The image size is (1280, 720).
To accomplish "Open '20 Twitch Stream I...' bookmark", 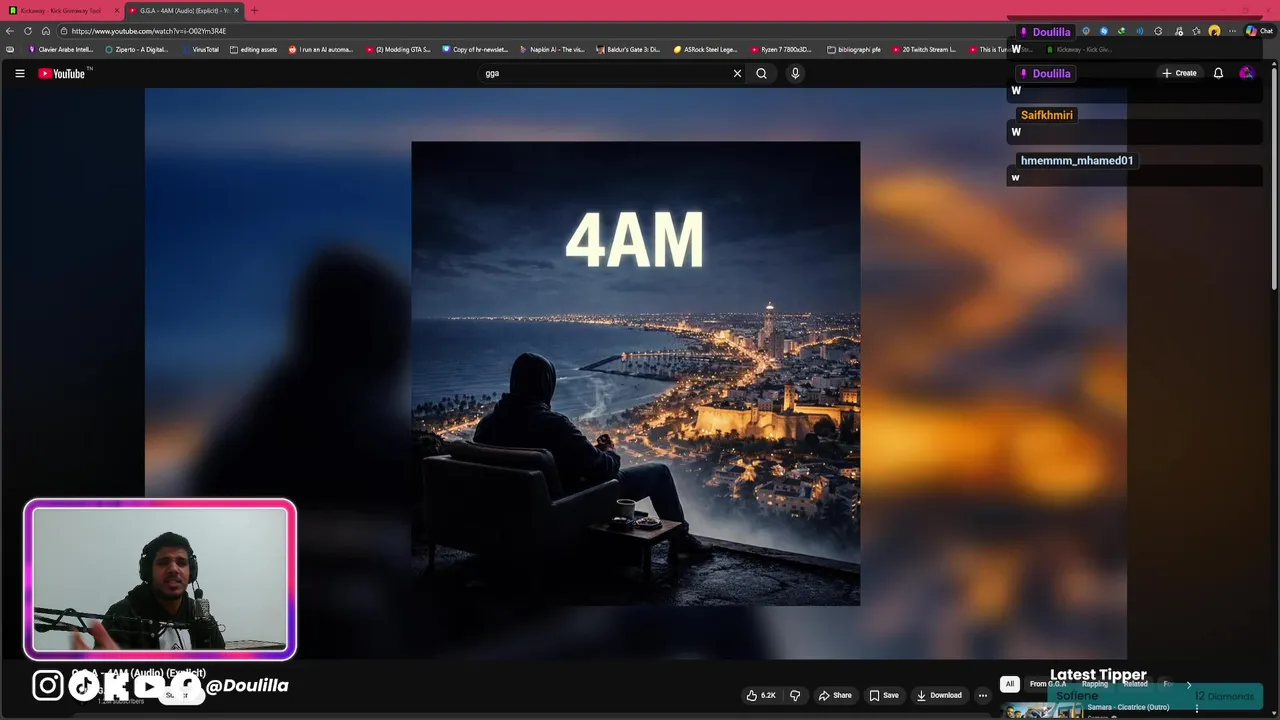I will coord(924,49).
